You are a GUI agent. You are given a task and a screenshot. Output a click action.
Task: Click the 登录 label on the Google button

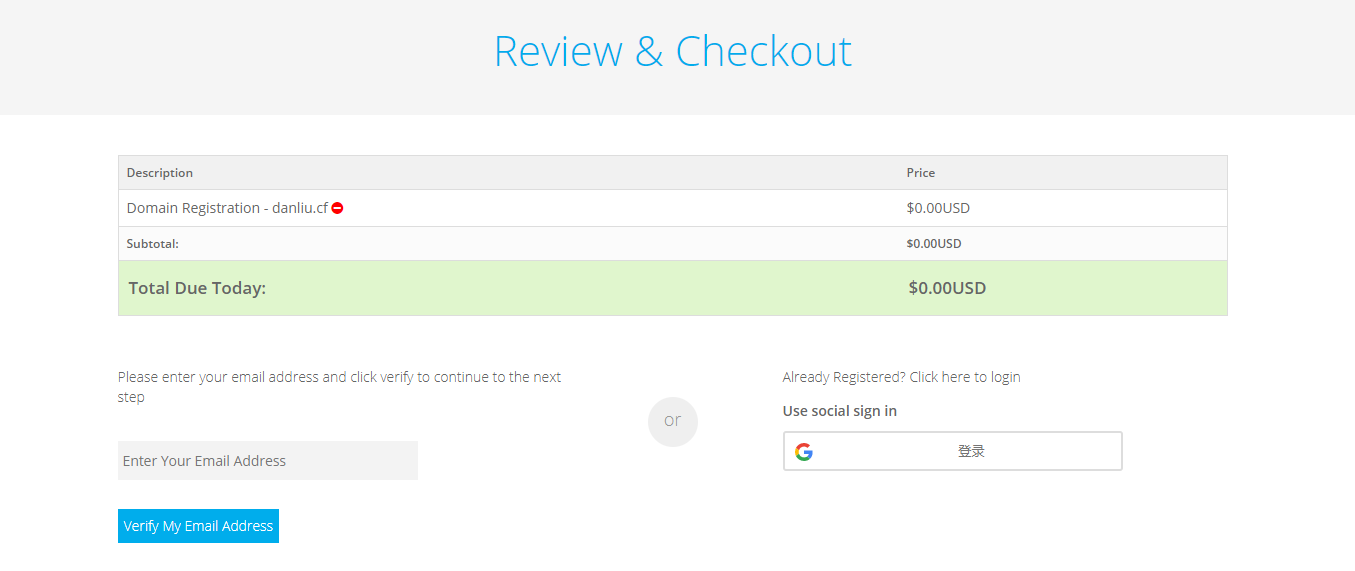[971, 451]
